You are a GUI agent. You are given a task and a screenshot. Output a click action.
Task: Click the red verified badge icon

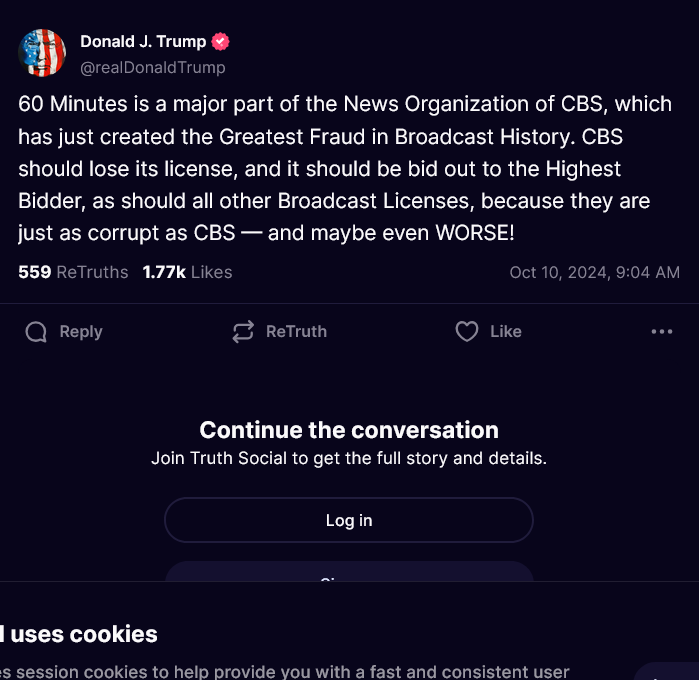pyautogui.click(x=221, y=42)
